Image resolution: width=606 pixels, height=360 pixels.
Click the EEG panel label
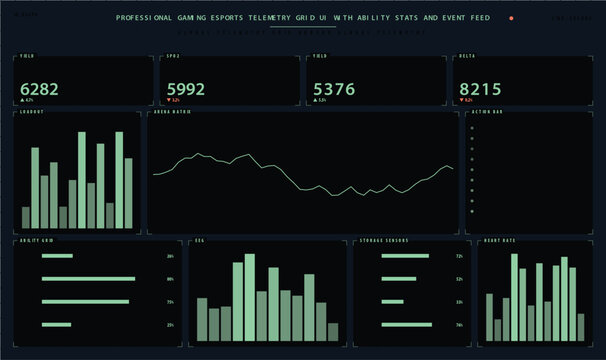coord(199,241)
